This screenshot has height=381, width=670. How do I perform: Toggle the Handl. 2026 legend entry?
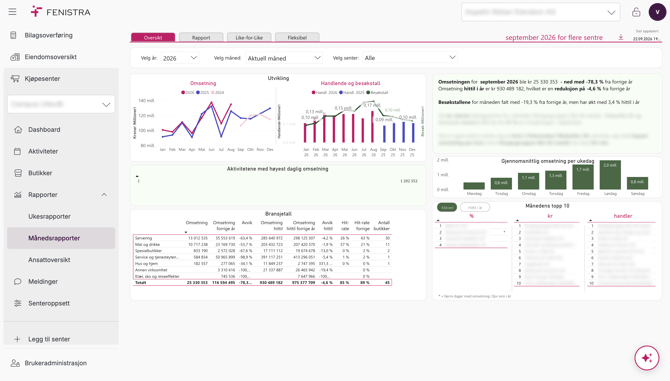point(324,92)
